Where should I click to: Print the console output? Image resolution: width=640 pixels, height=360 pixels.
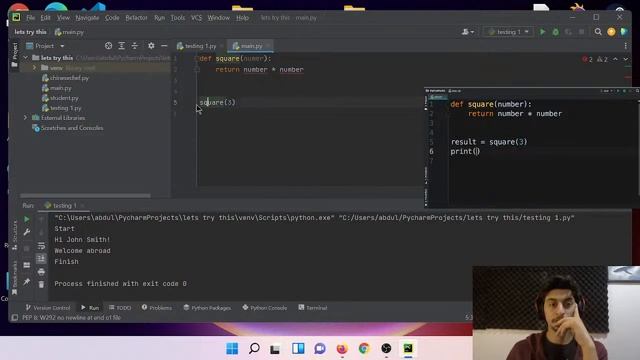point(41,272)
